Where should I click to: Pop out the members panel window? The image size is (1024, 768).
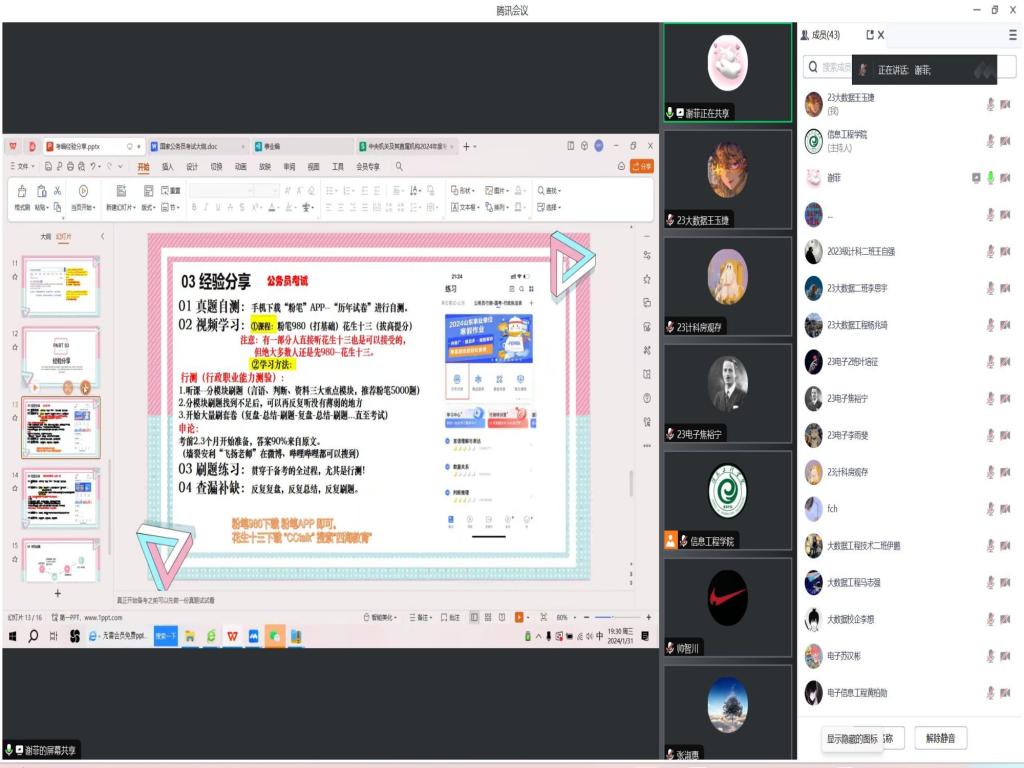pos(870,35)
